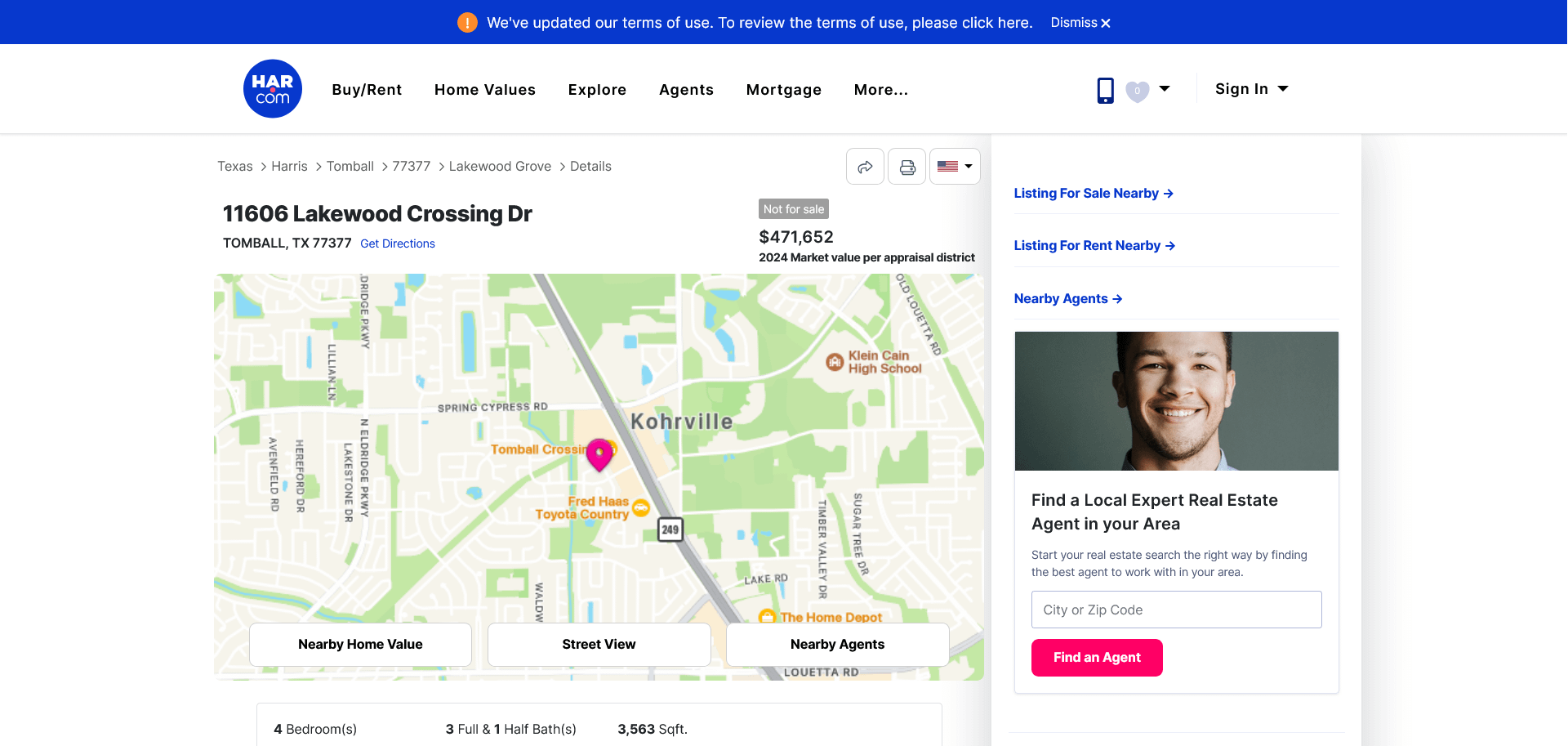The height and width of the screenshot is (746, 1568).
Task: Dismiss the terms of use banner
Action: [1080, 23]
